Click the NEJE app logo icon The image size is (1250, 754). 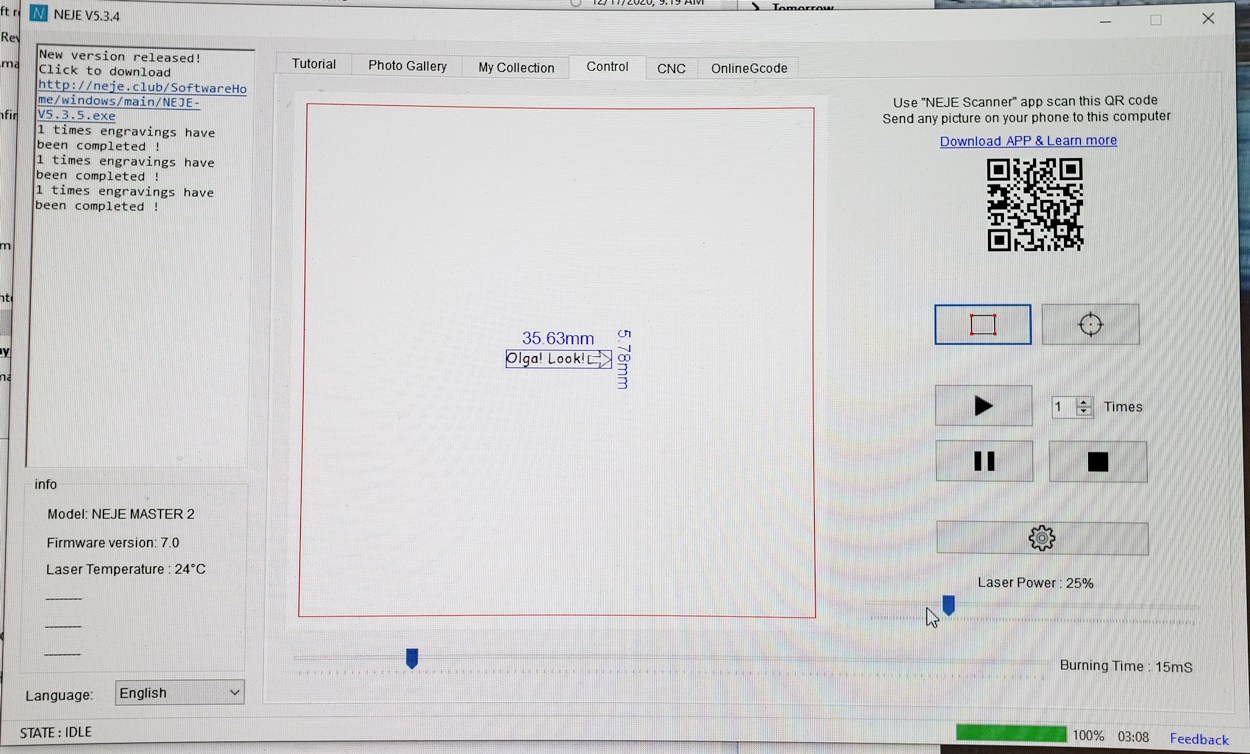coord(39,15)
